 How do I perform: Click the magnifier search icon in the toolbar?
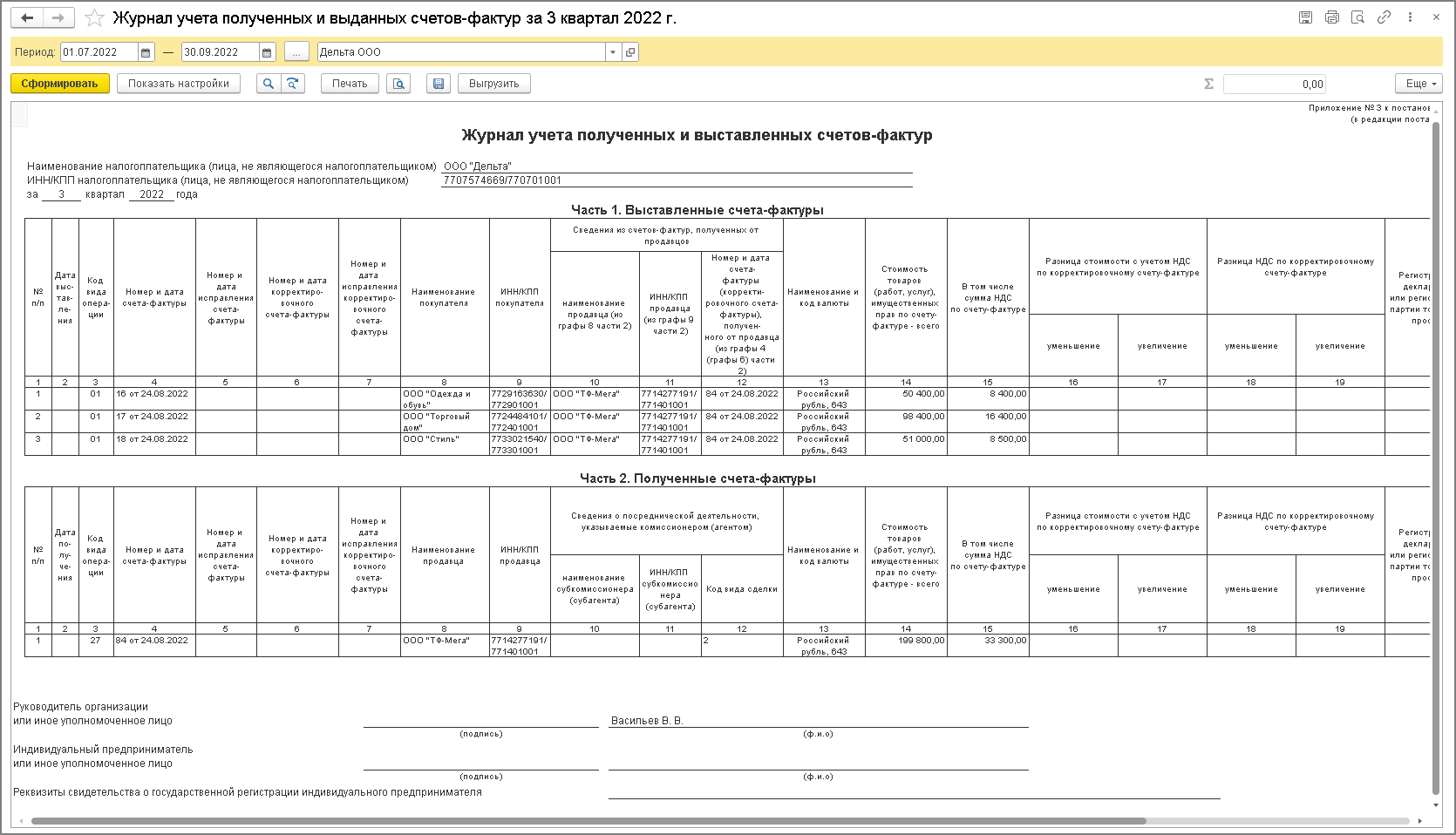coord(268,84)
